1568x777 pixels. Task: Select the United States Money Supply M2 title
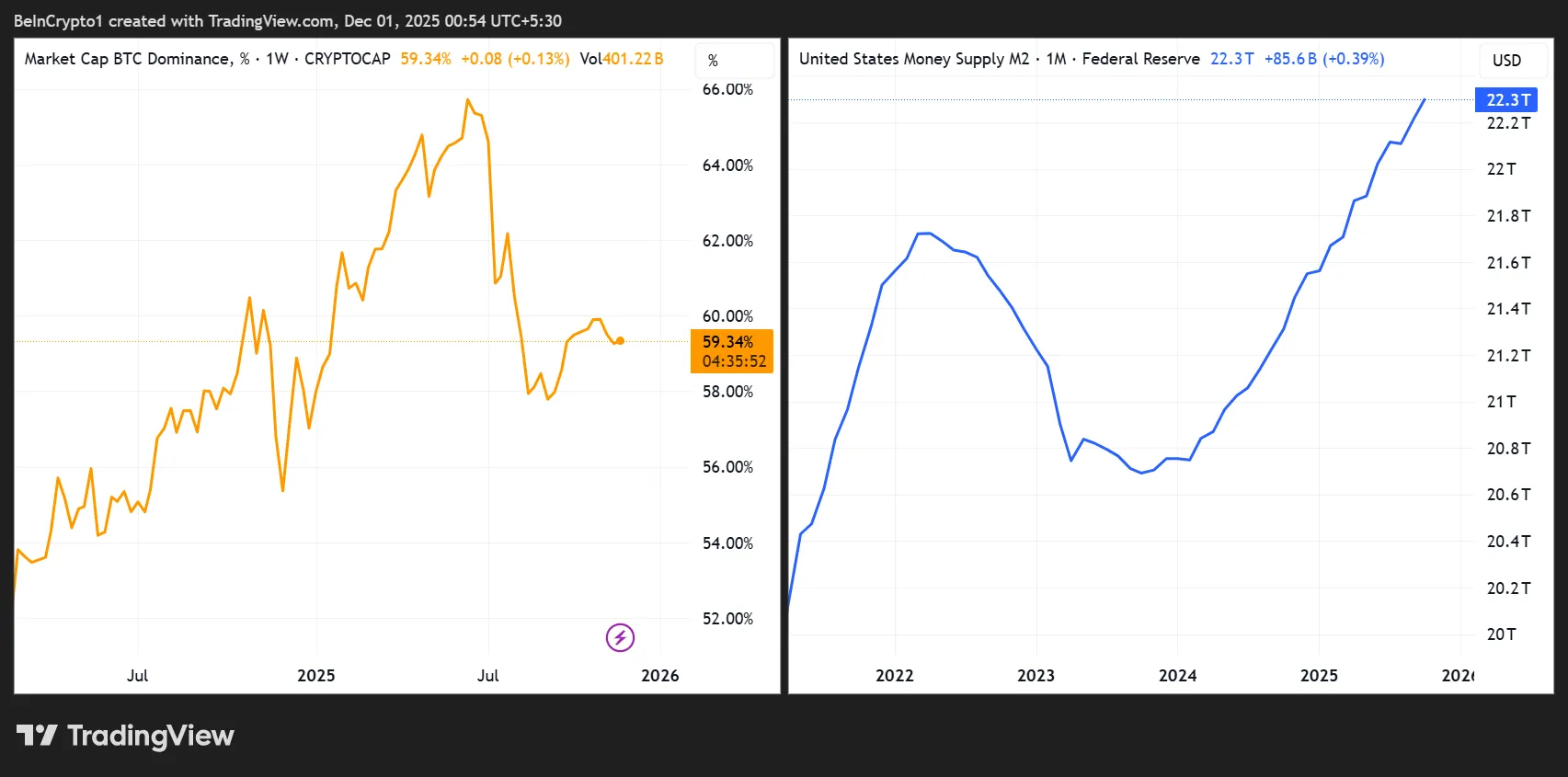[913, 59]
